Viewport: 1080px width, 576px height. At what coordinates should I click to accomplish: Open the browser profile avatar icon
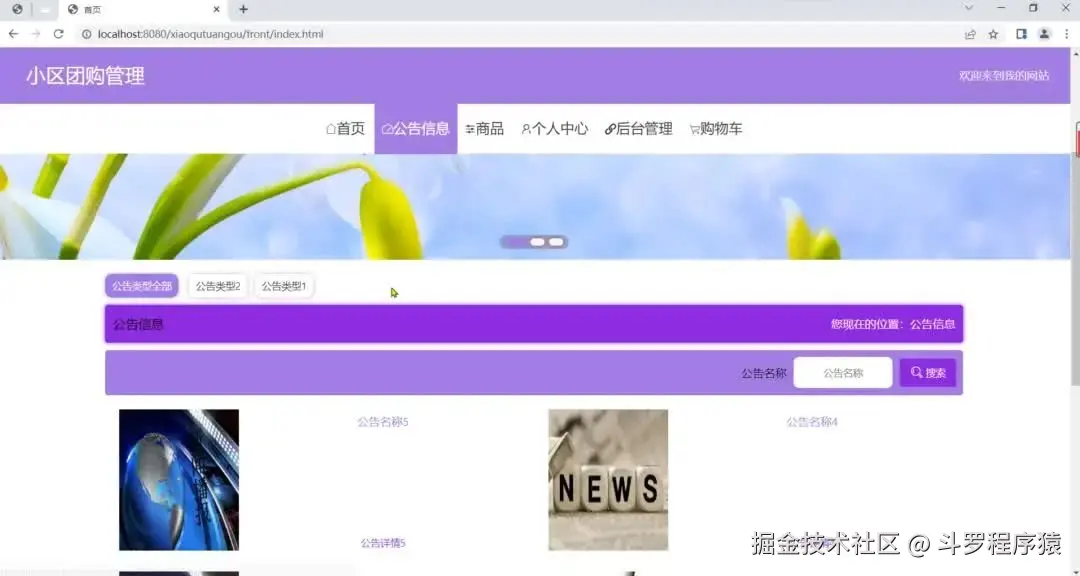pyautogui.click(x=1044, y=34)
